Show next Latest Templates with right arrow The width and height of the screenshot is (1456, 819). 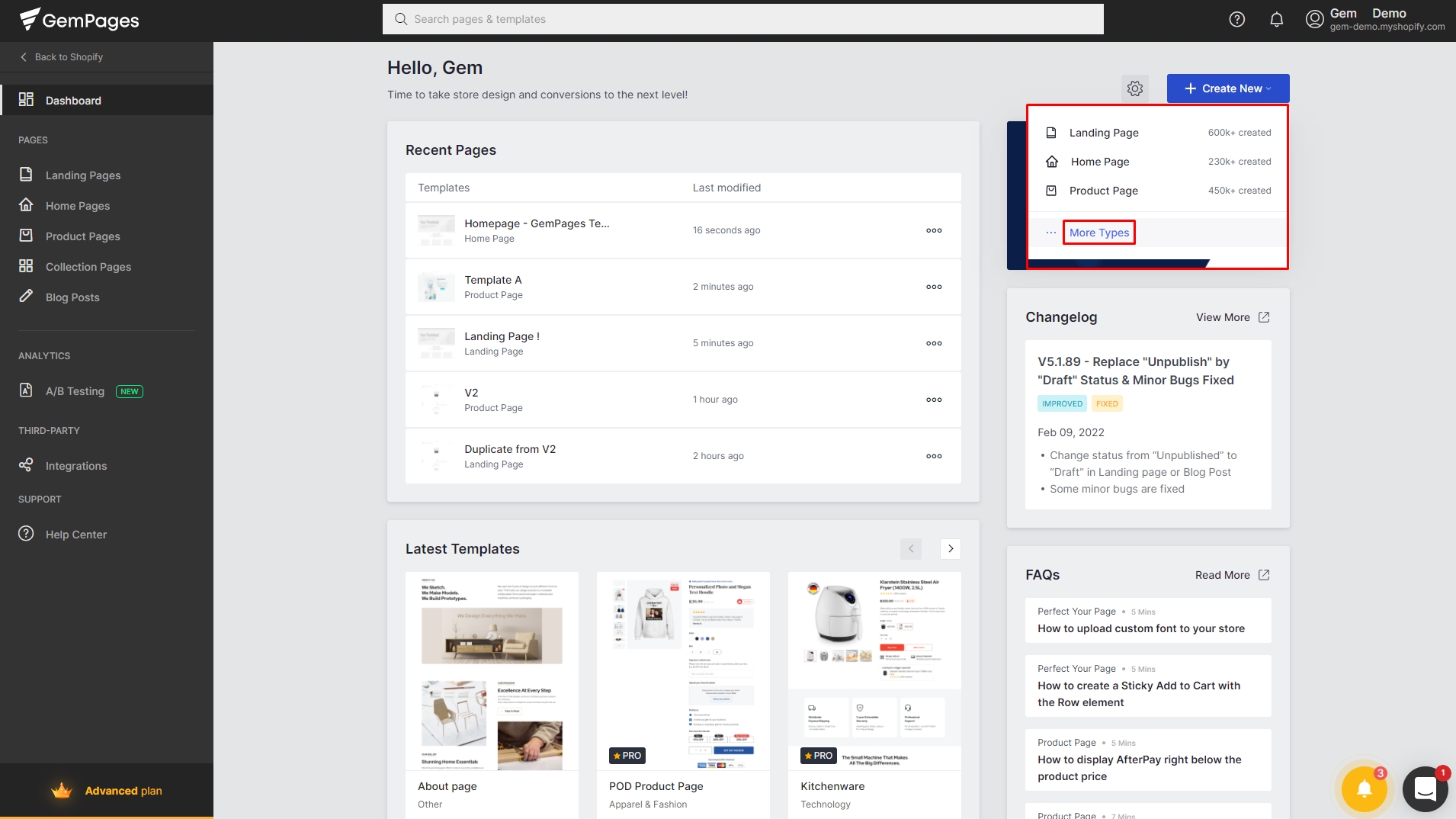point(951,548)
